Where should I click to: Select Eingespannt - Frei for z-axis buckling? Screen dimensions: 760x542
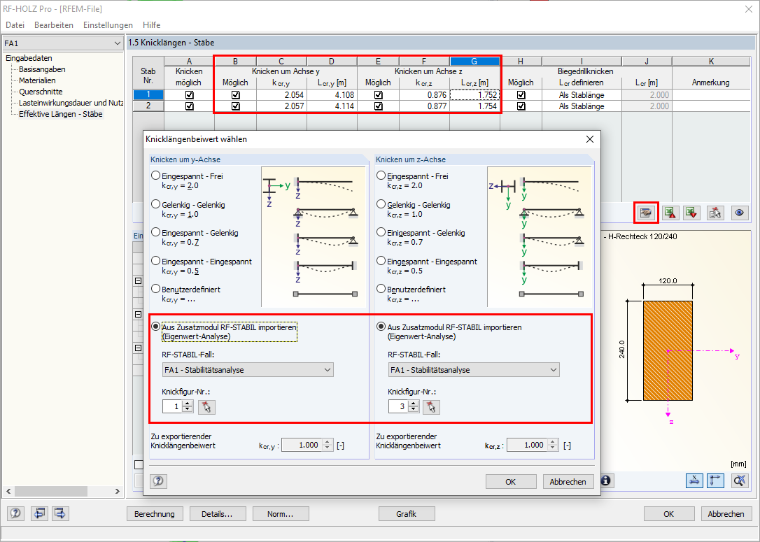[381, 175]
